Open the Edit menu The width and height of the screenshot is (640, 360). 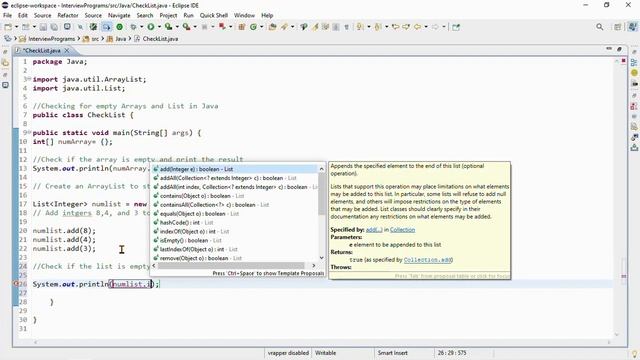22,15
